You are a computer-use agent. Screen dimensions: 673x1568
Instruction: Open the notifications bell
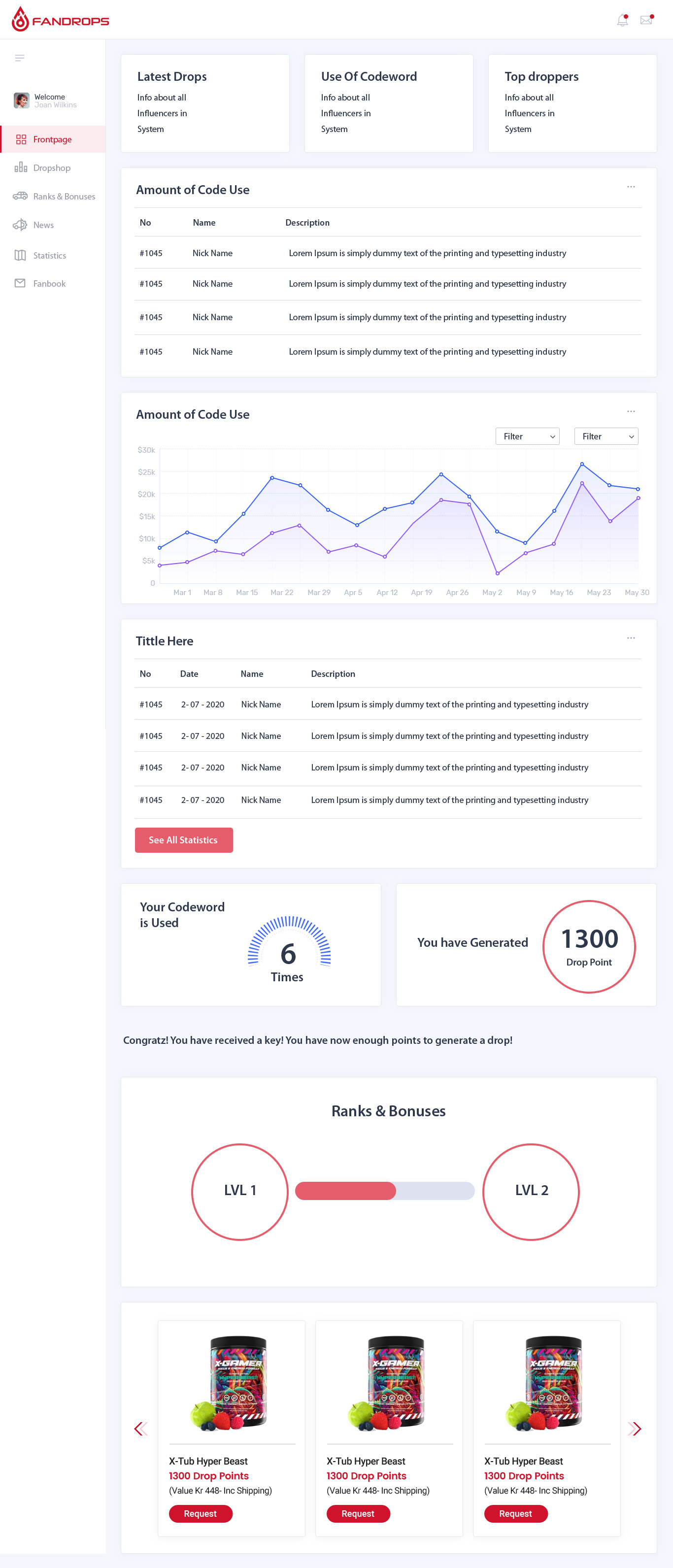pyautogui.click(x=622, y=20)
